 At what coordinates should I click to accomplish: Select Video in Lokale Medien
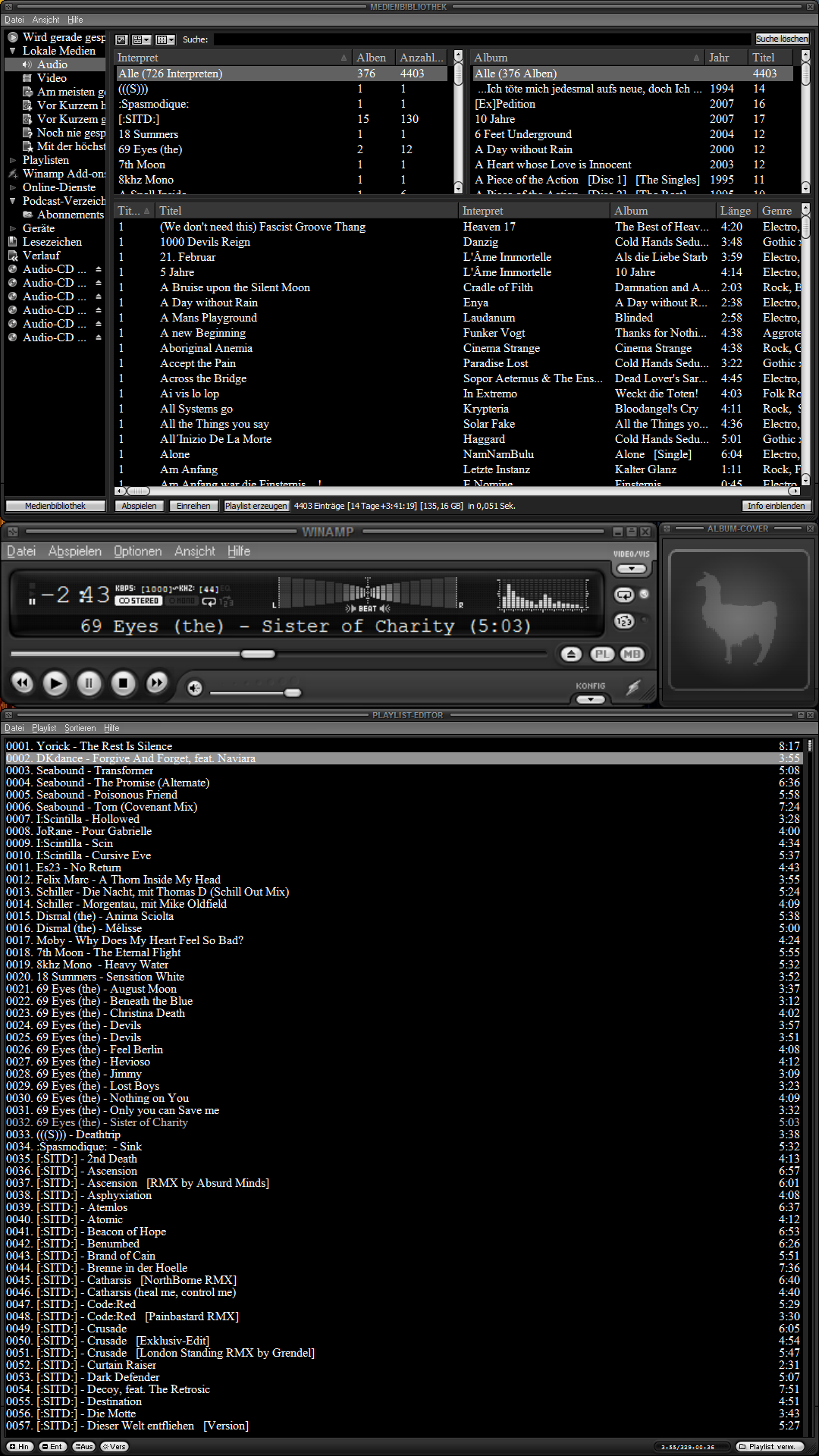click(52, 78)
